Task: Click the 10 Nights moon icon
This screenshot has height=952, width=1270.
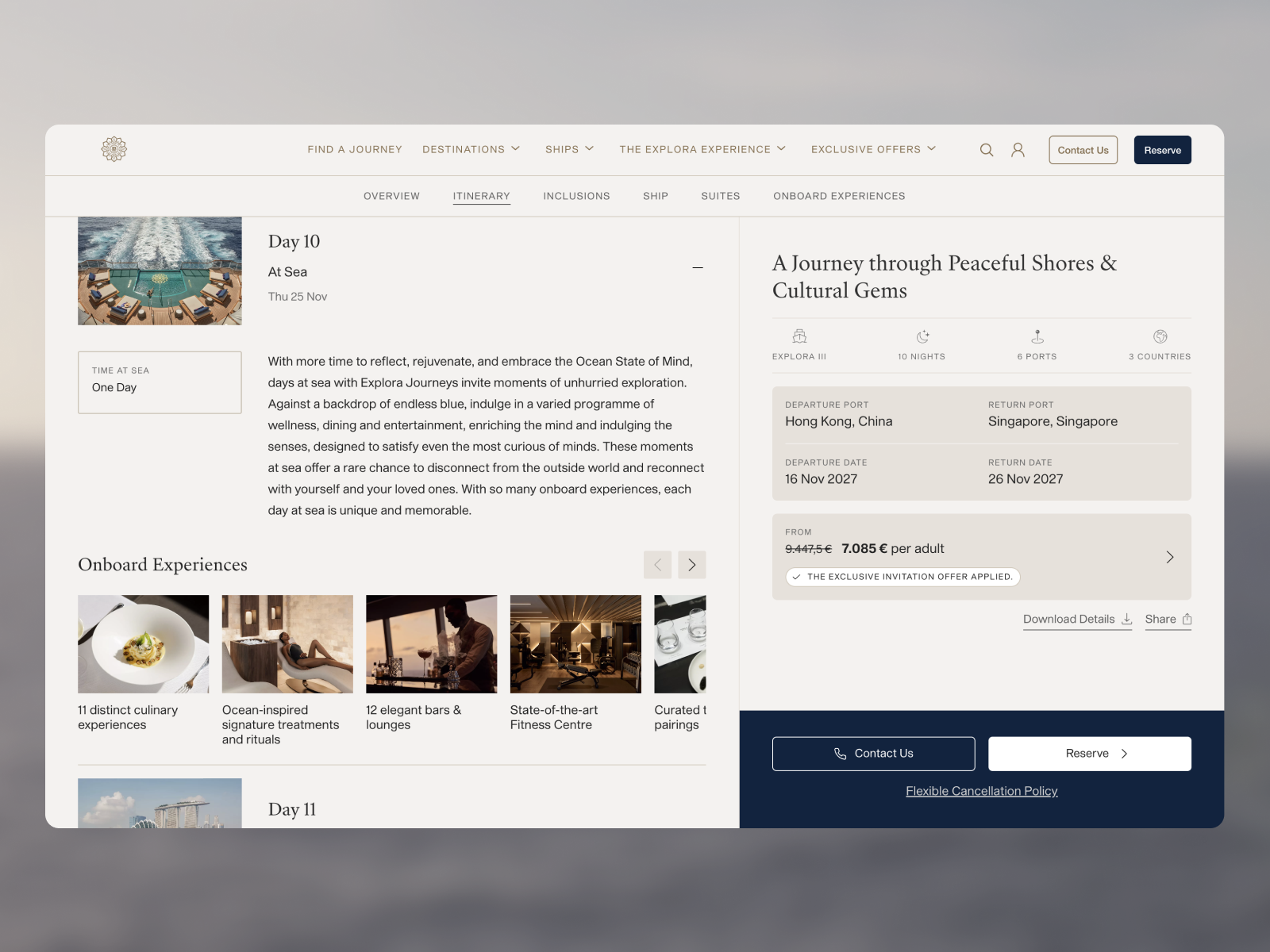Action: [x=922, y=336]
